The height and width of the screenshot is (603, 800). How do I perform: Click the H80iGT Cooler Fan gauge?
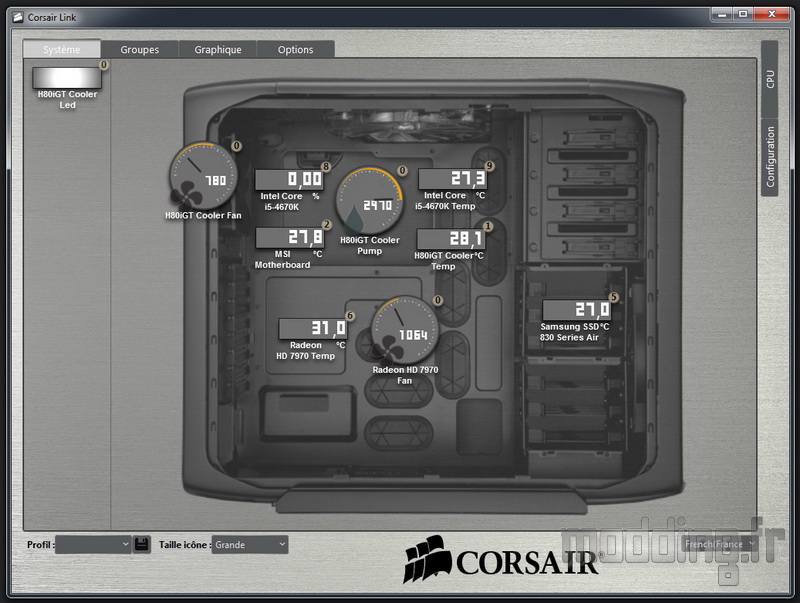(x=203, y=176)
